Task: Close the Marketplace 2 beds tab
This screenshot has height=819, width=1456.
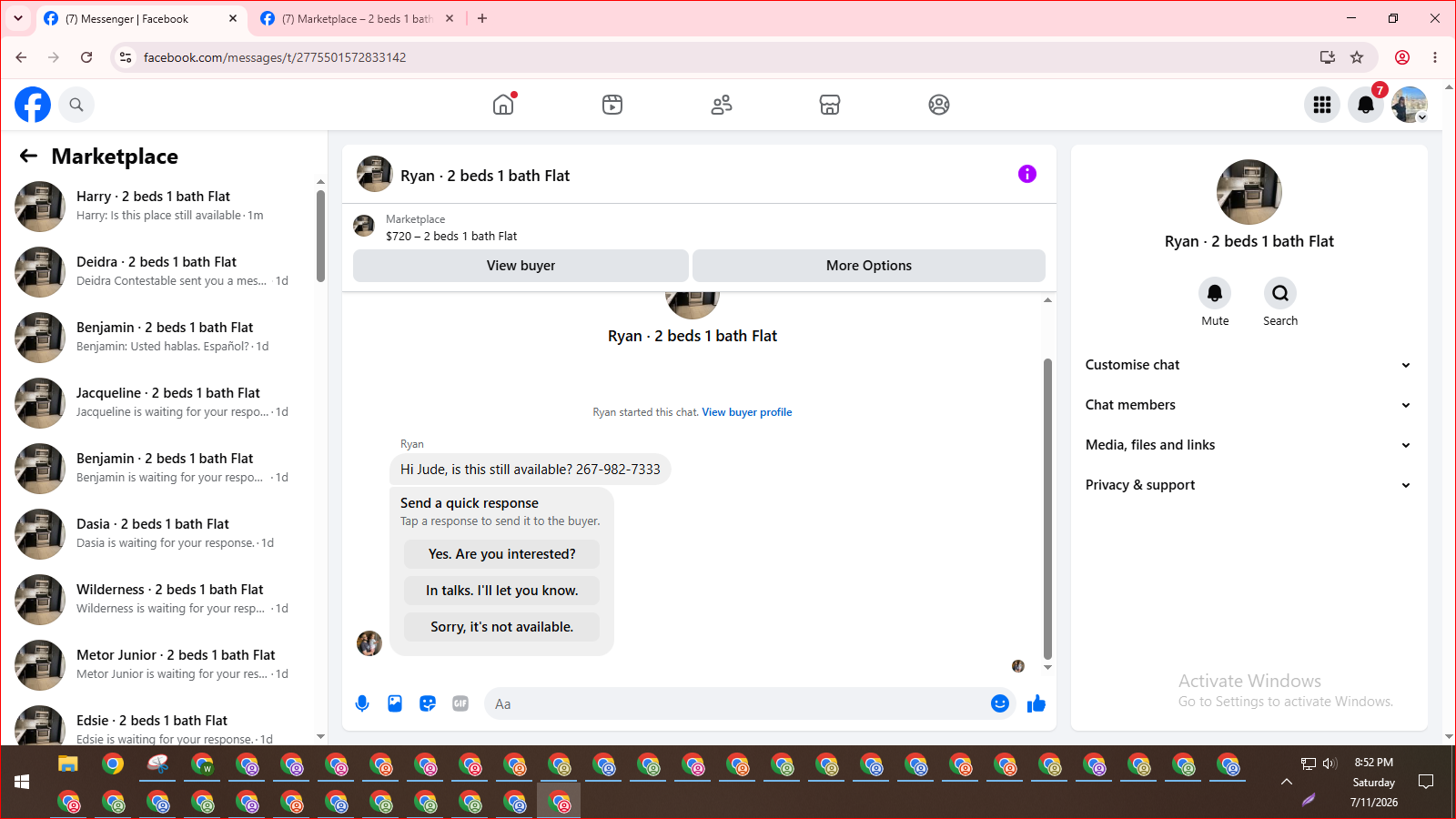Action: point(450,18)
